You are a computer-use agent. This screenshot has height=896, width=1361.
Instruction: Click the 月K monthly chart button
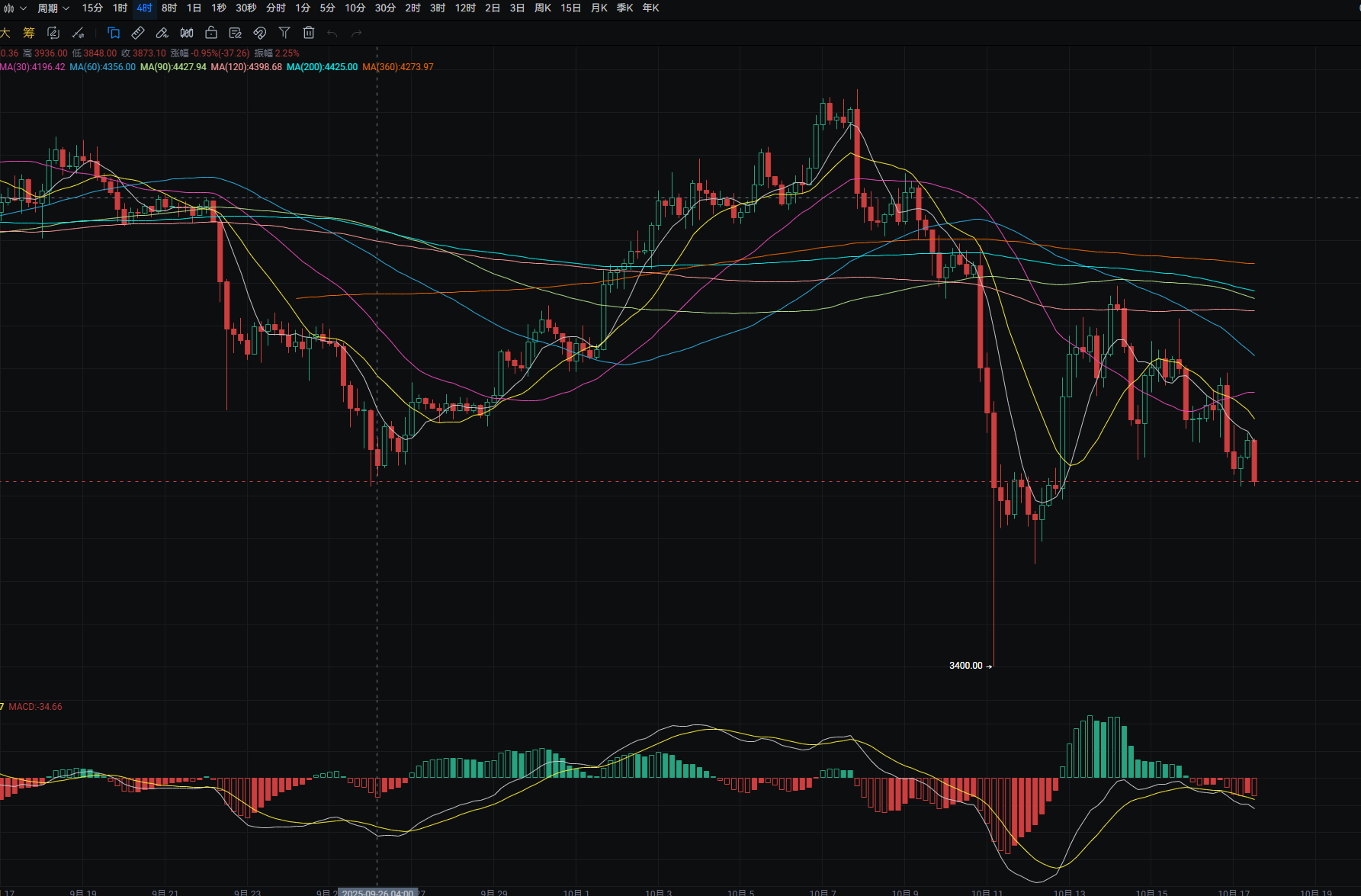(599, 8)
